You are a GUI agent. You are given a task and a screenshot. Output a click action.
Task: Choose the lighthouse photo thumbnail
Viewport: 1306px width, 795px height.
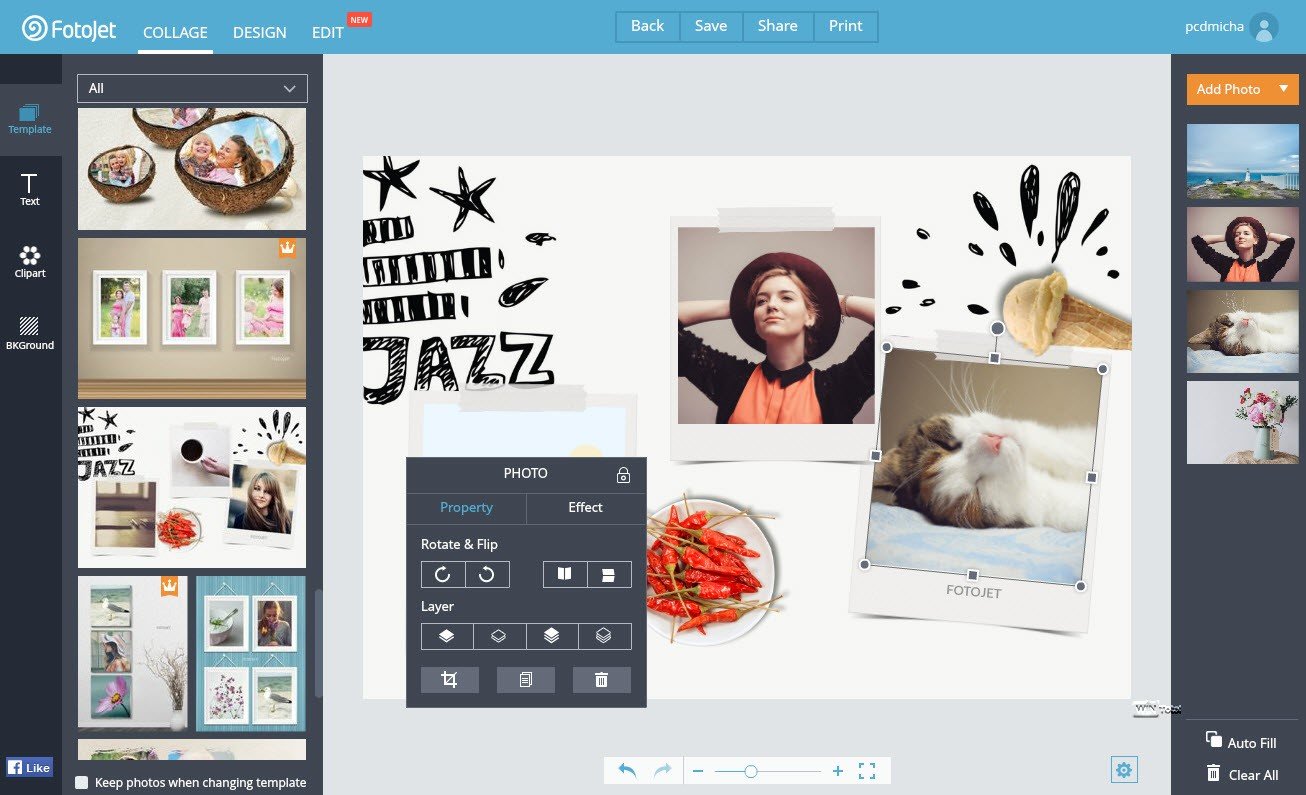pyautogui.click(x=1243, y=161)
